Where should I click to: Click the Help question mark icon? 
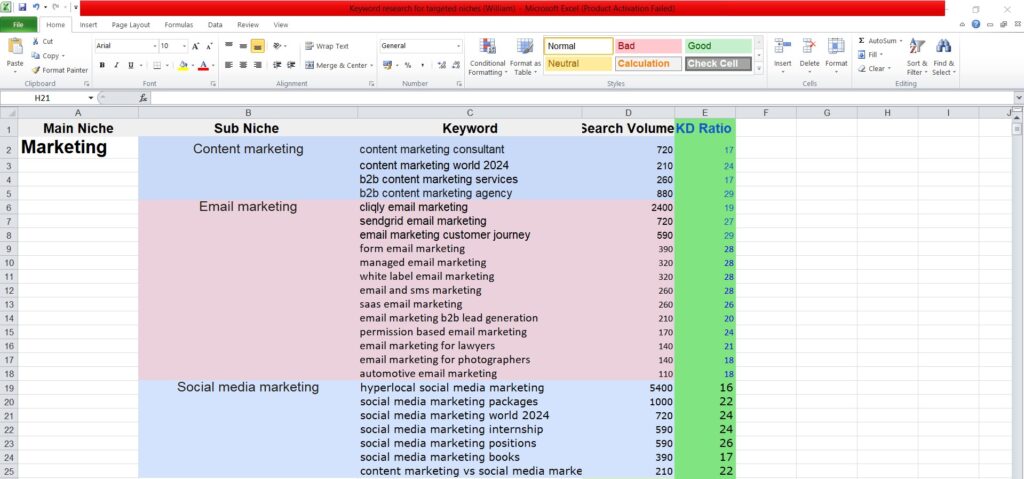coord(976,24)
